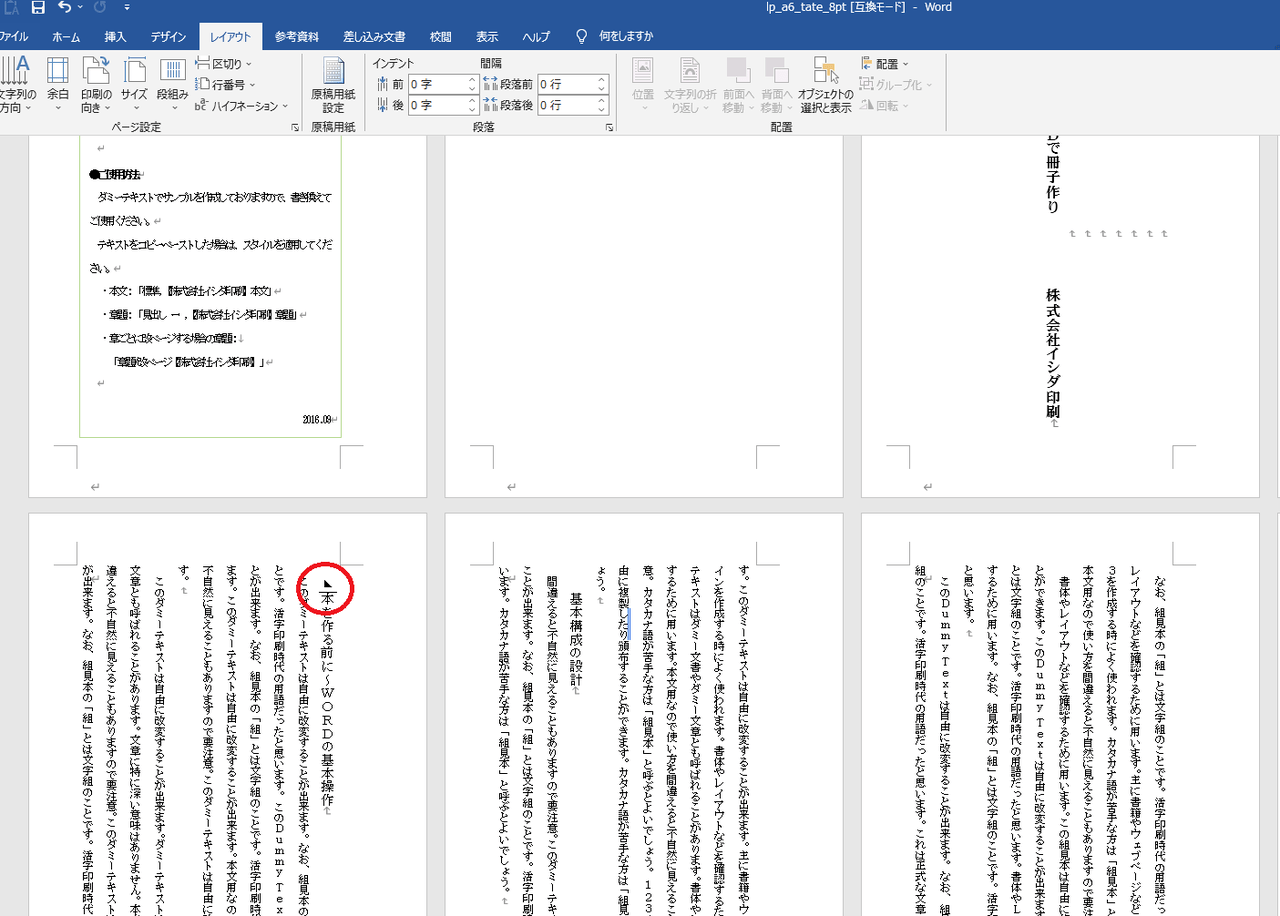Screen dimensions: 1280x916
Task: Click the Redo arrow icon
Action: 99,8
